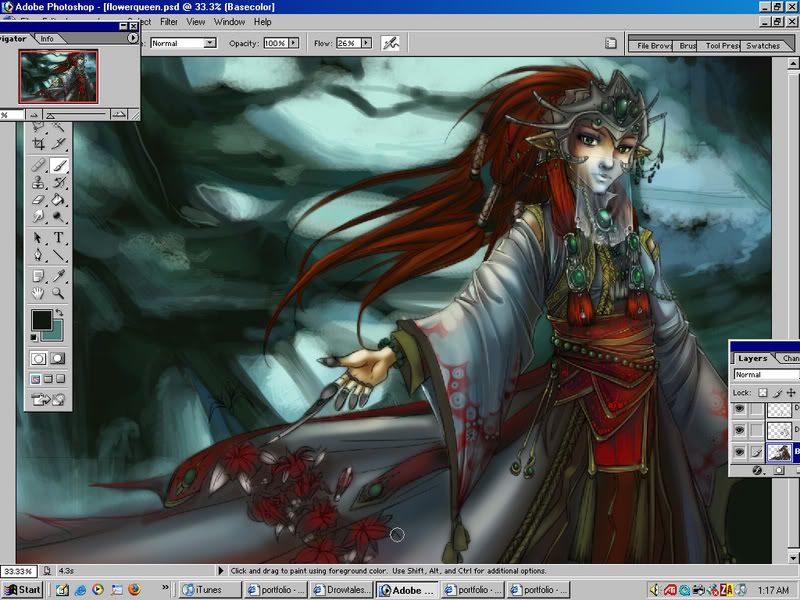Choose standard screen mode button
Image resolution: width=800 pixels, height=600 pixels.
[35, 379]
